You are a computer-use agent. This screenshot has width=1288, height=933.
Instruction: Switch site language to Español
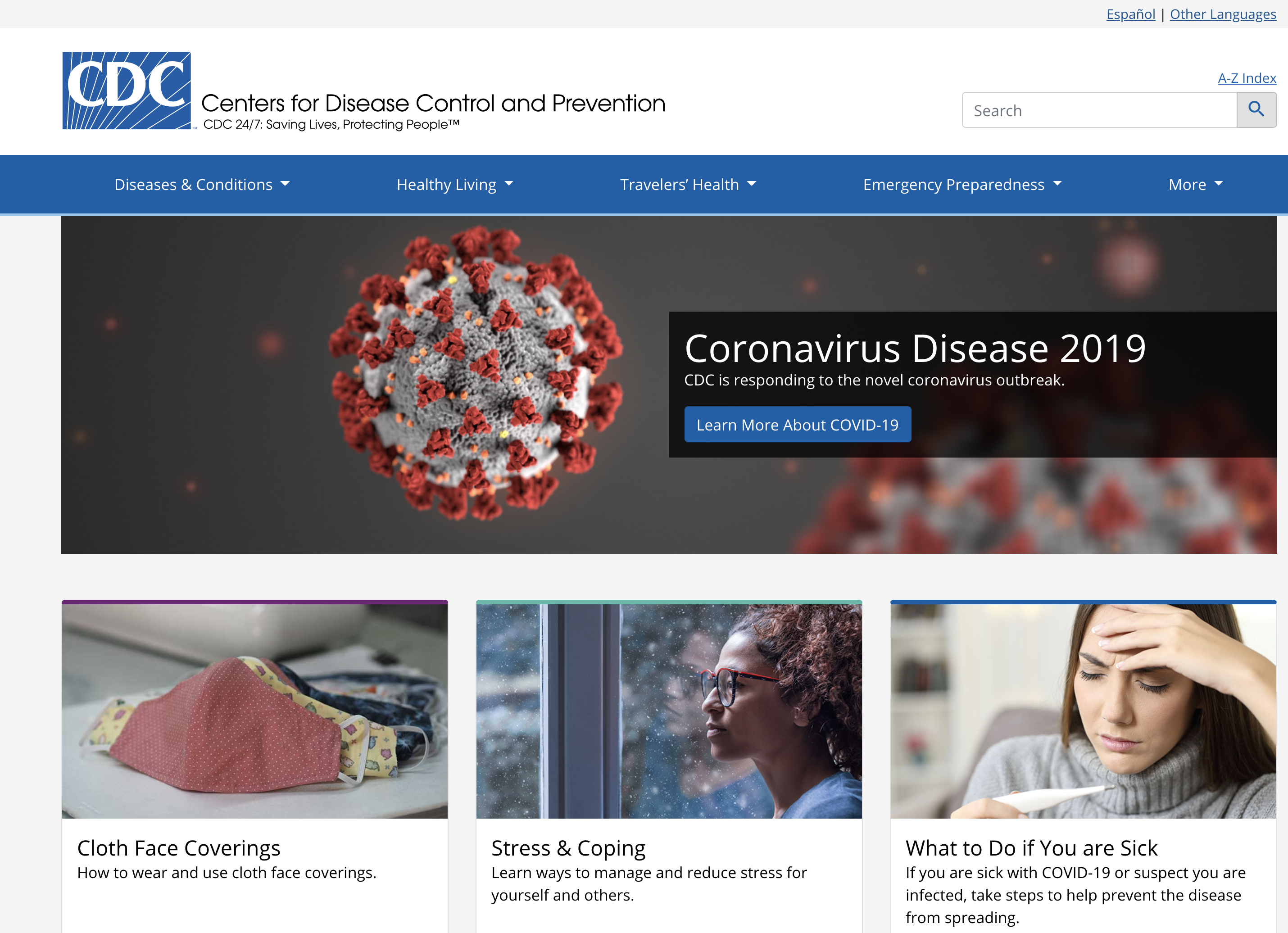click(1130, 14)
